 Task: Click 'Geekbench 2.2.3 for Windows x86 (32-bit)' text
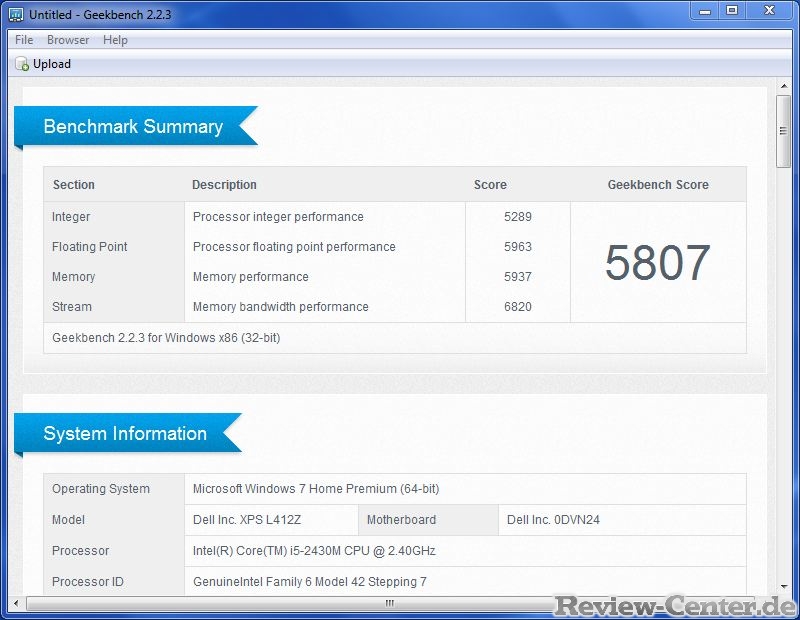[x=166, y=338]
